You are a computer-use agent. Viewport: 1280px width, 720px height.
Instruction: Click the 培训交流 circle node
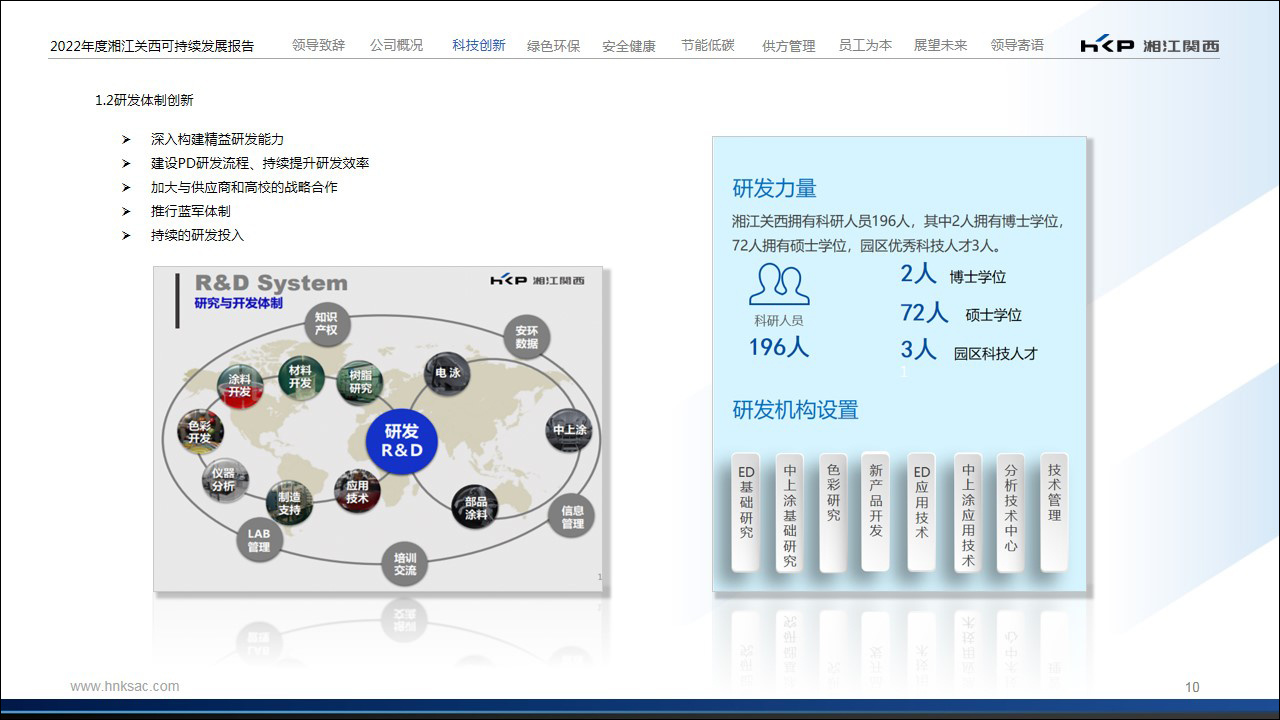coord(404,564)
